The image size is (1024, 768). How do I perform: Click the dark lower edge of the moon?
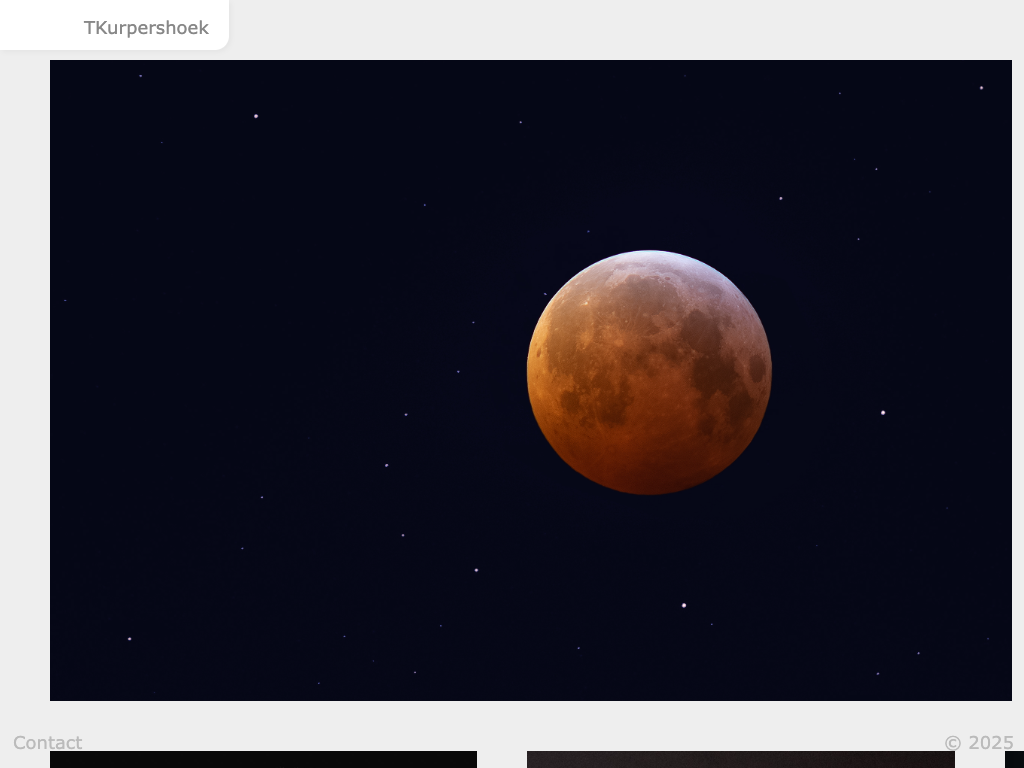[x=650, y=487]
